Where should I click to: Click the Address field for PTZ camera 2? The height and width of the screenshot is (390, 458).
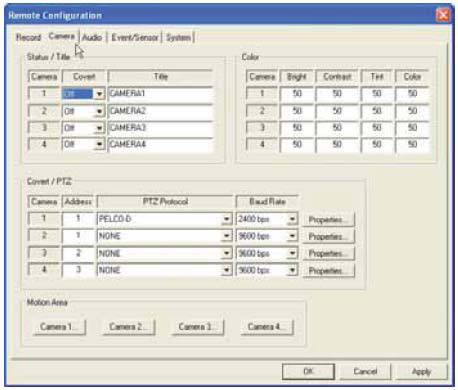coord(78,236)
